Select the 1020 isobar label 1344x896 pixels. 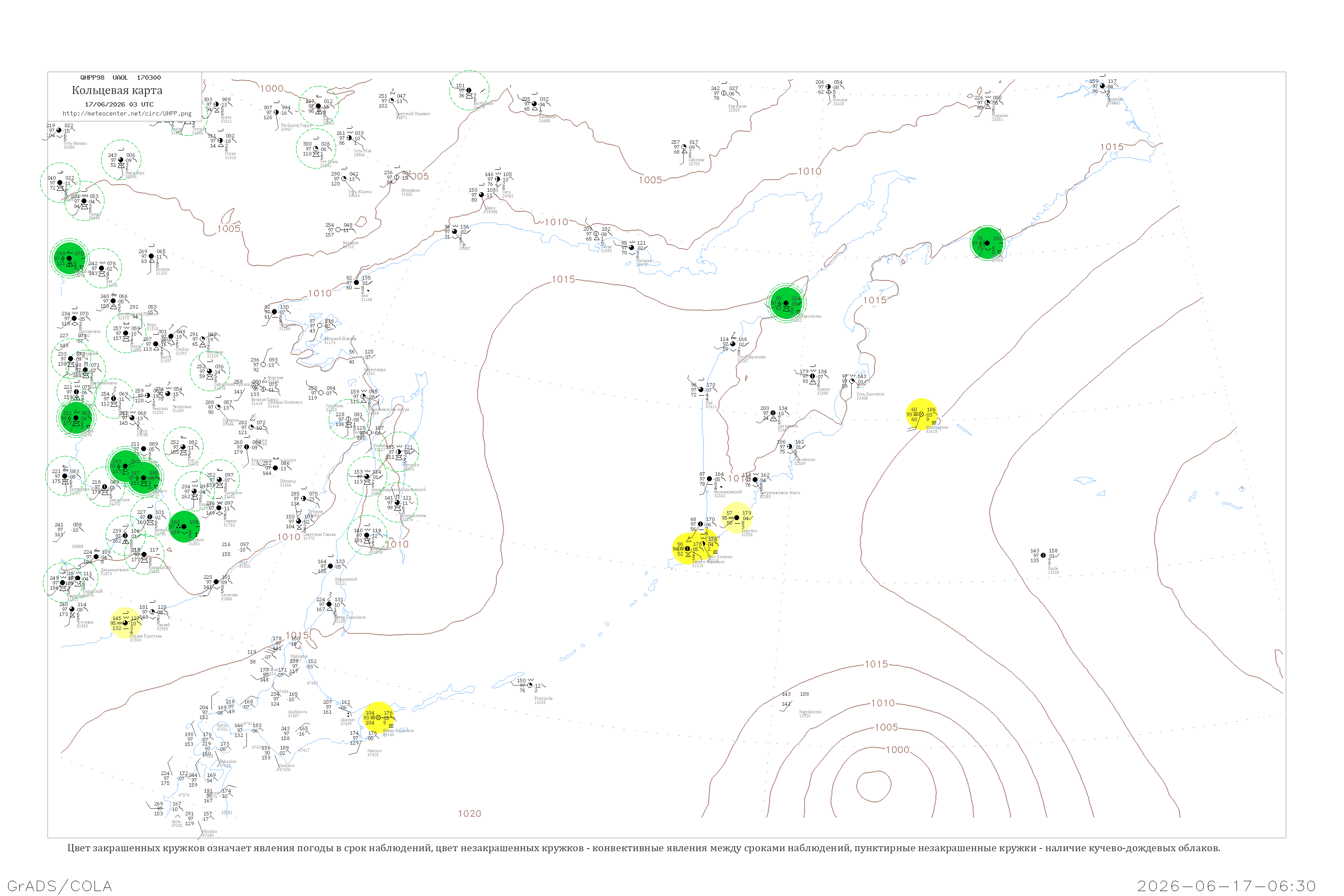(469, 813)
